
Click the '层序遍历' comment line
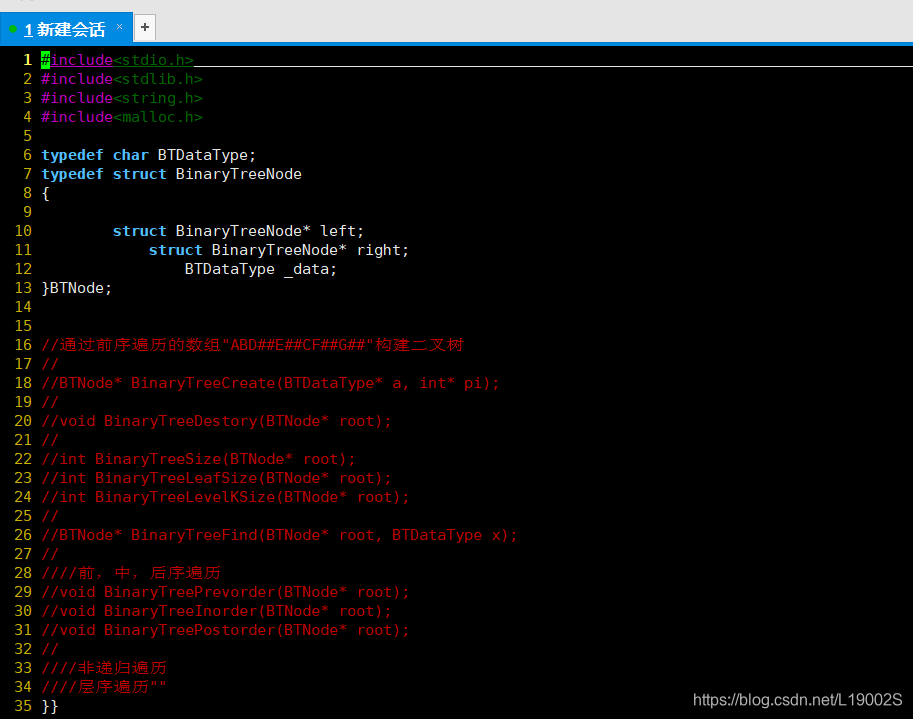pyautogui.click(x=104, y=687)
